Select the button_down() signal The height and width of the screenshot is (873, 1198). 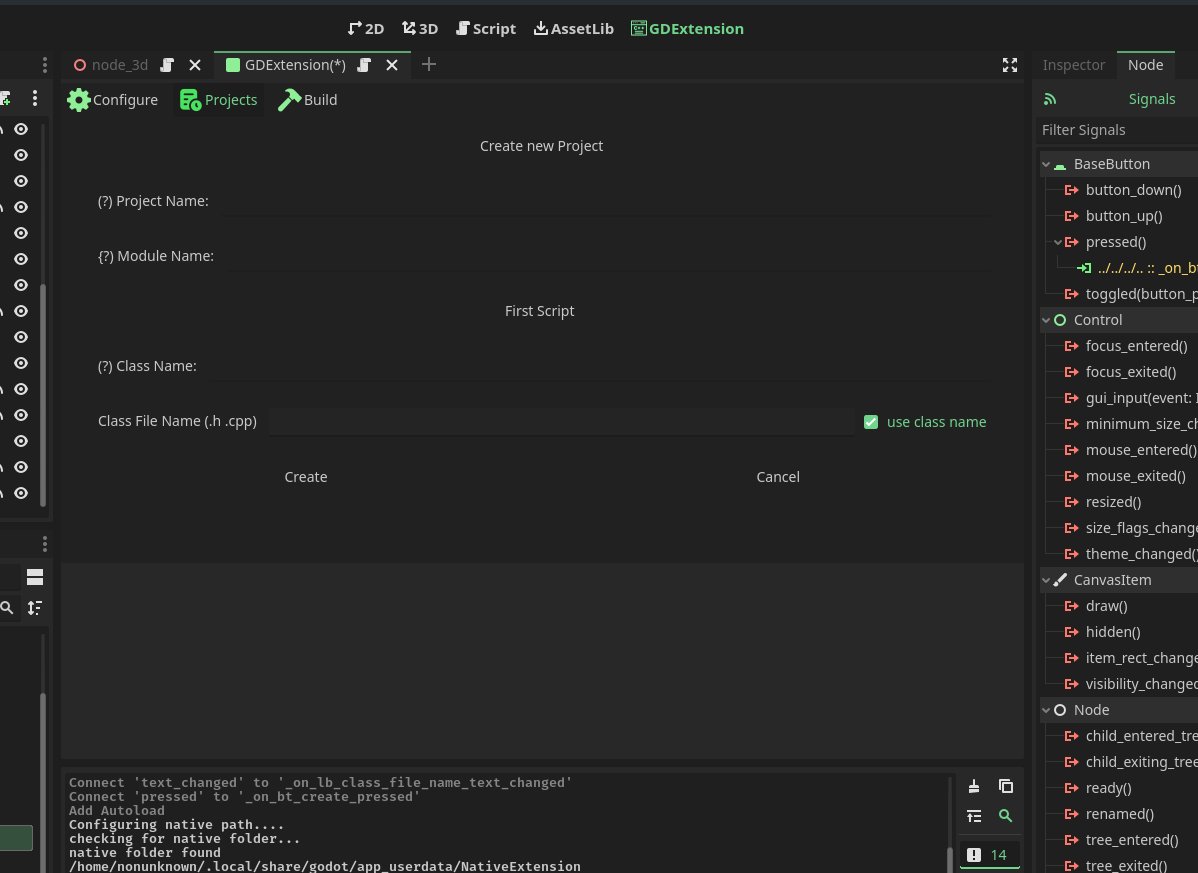tap(1132, 190)
